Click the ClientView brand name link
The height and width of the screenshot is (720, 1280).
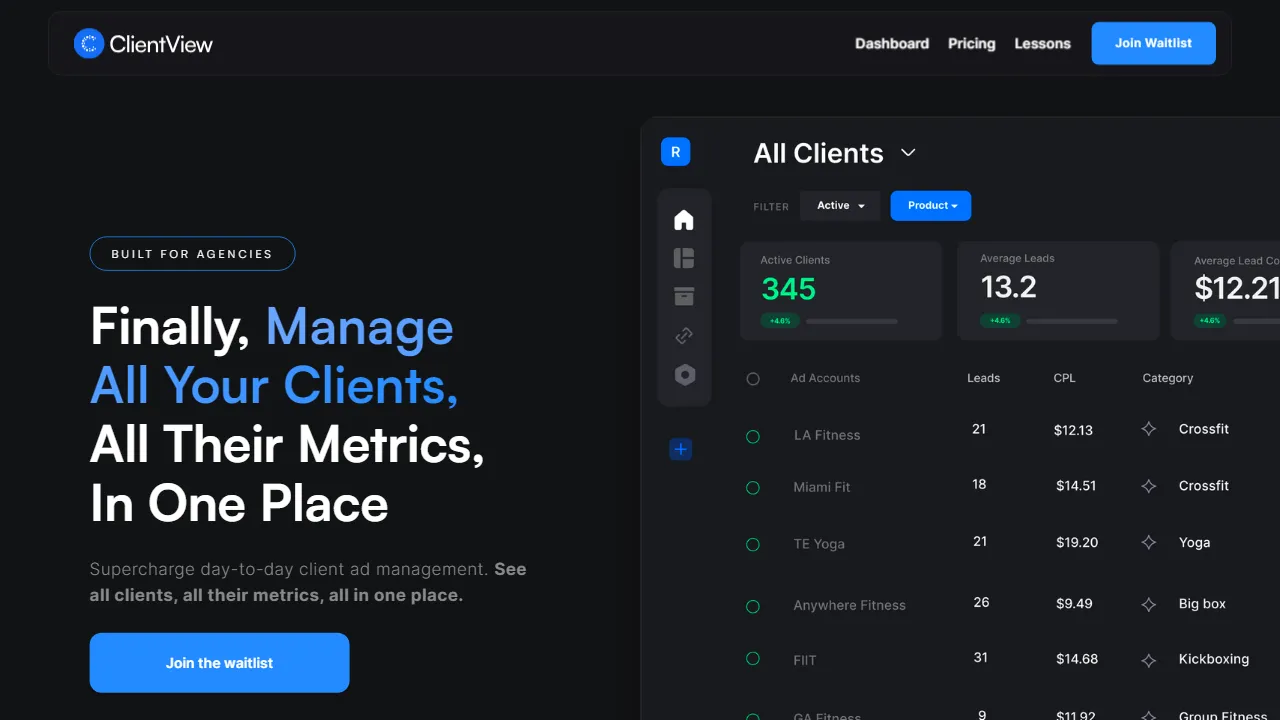coord(161,44)
